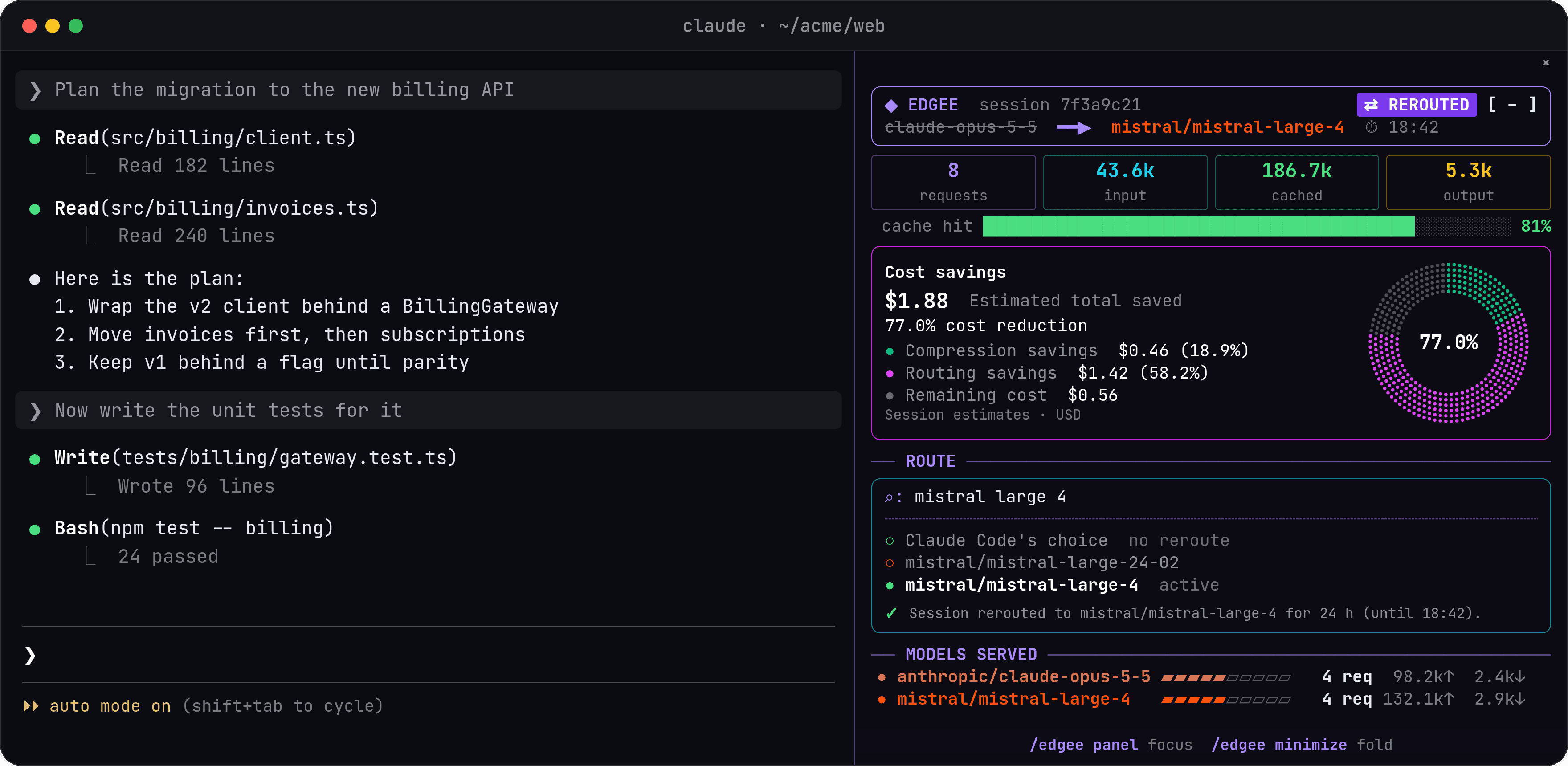
Task: Click the double-arrow auto mode icon
Action: coord(30,706)
